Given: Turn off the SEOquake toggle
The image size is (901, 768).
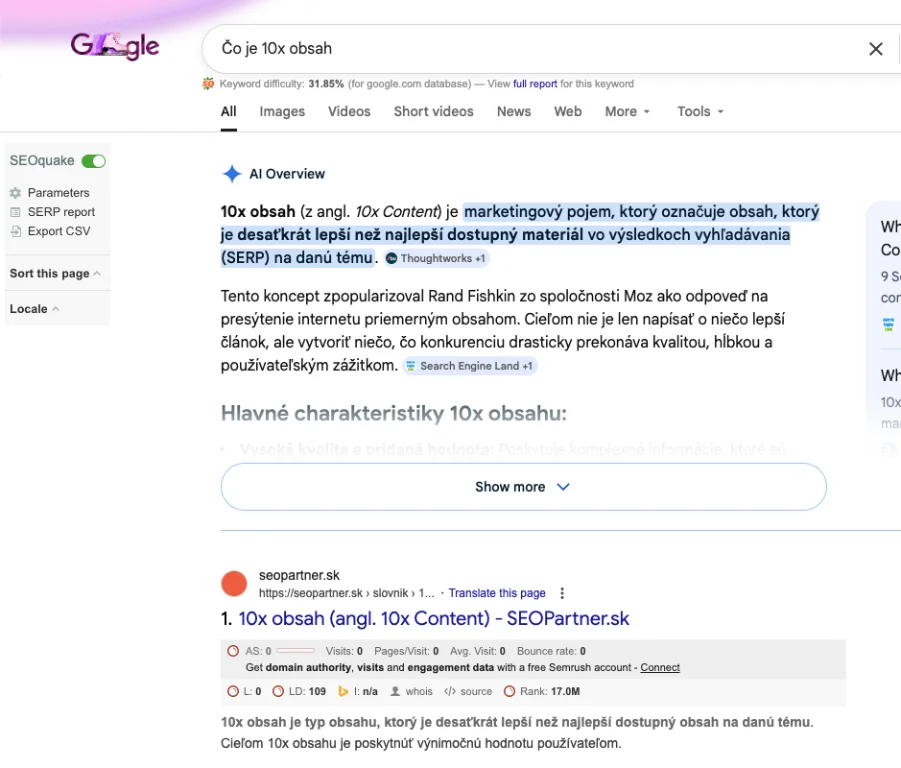Looking at the screenshot, I should pos(94,161).
